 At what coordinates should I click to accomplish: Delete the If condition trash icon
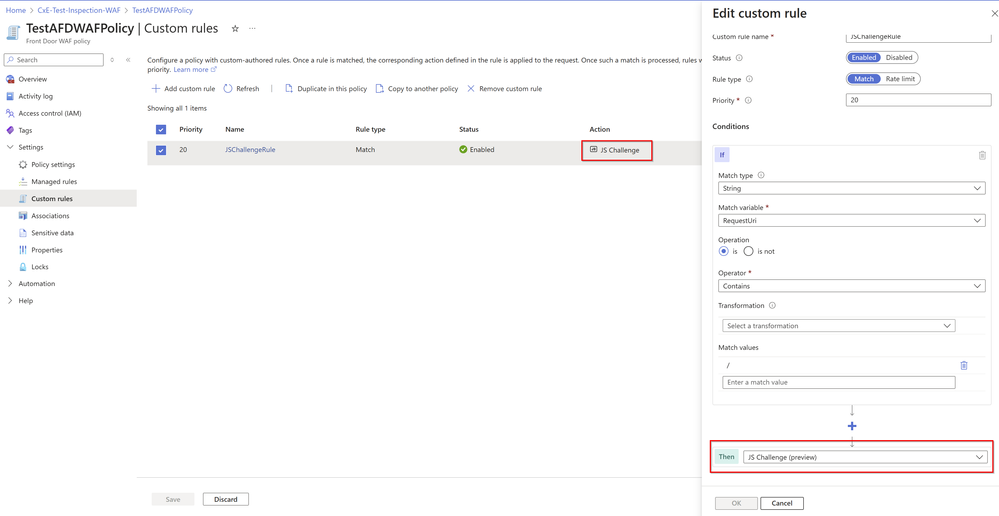982,155
